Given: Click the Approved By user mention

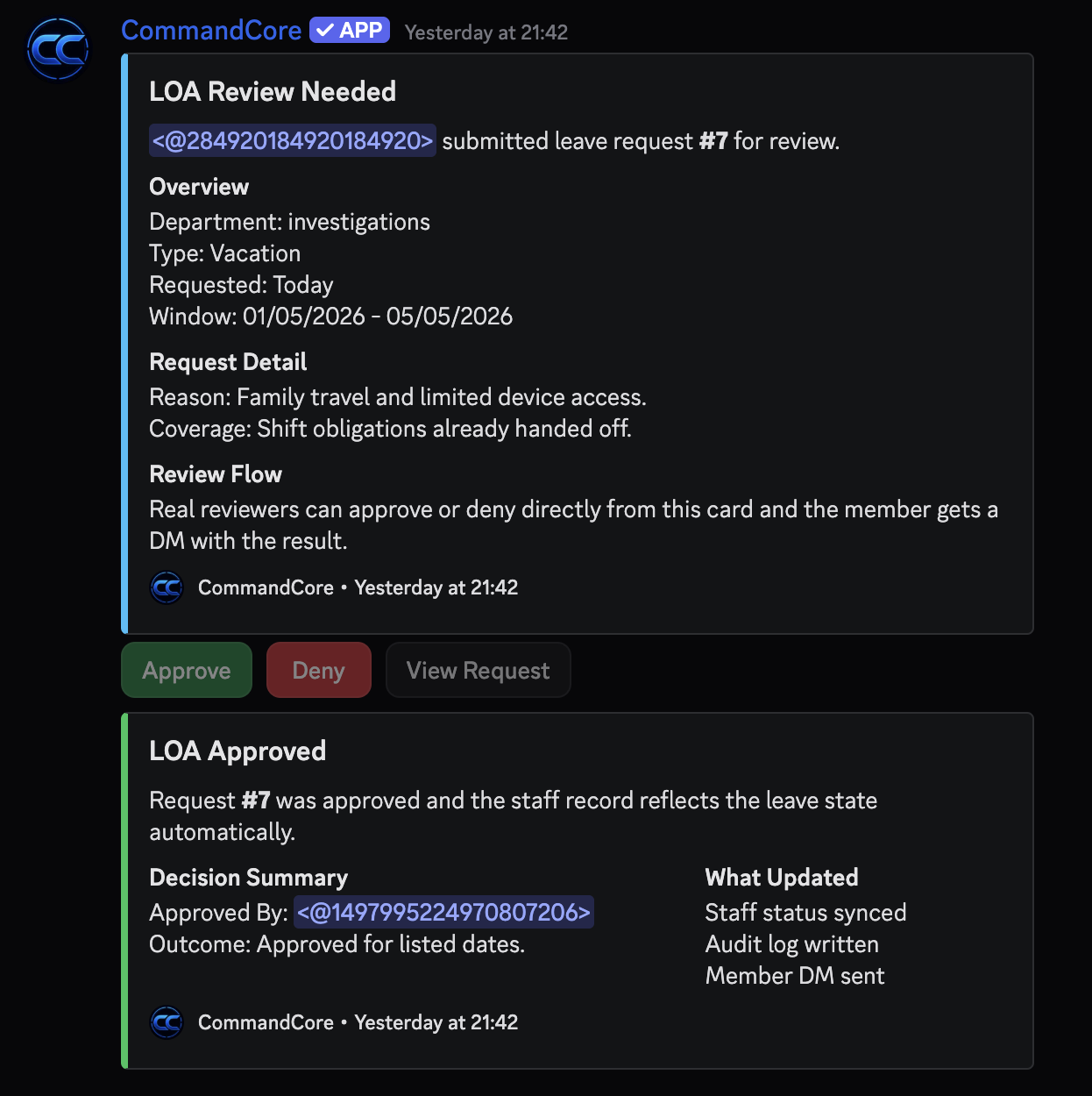Looking at the screenshot, I should coord(443,912).
